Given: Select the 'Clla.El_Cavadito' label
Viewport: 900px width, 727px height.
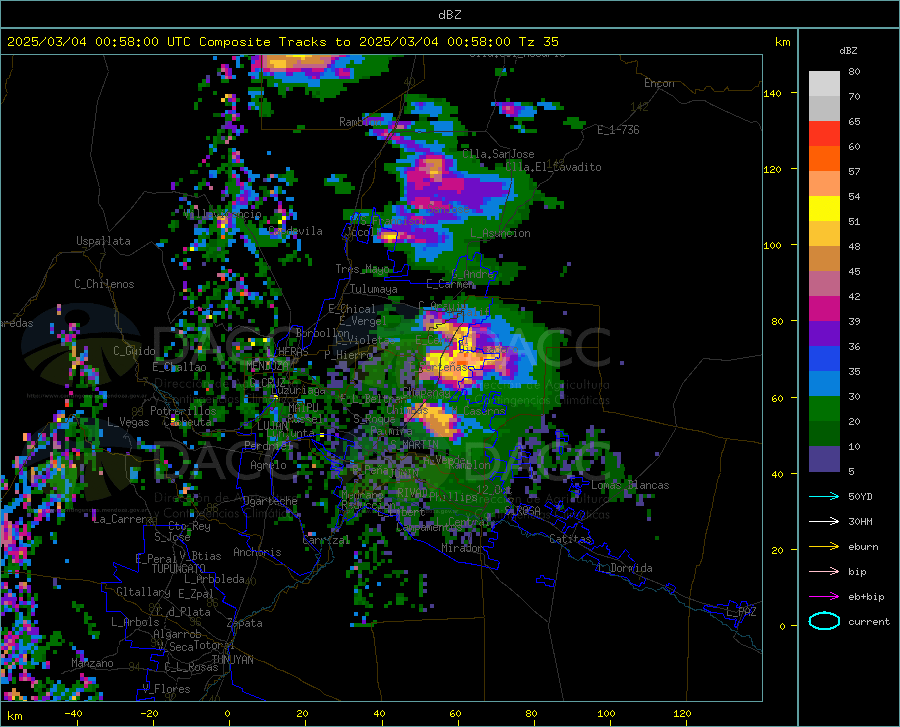Looking at the screenshot, I should 553,167.
